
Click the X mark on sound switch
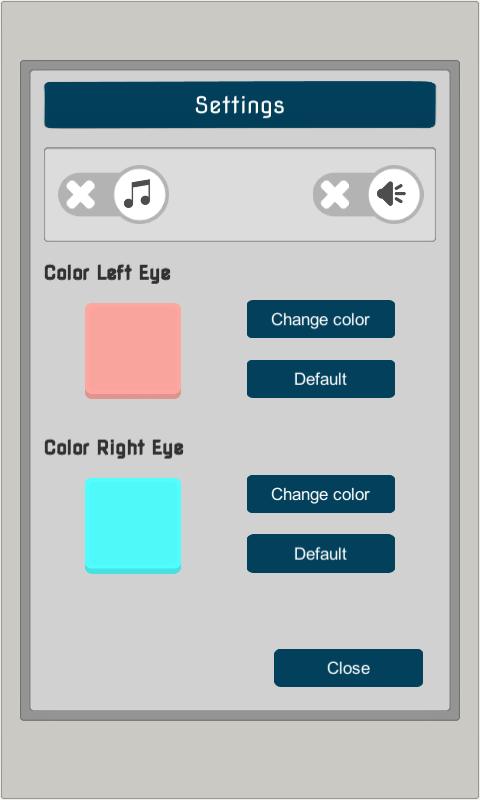tap(335, 194)
